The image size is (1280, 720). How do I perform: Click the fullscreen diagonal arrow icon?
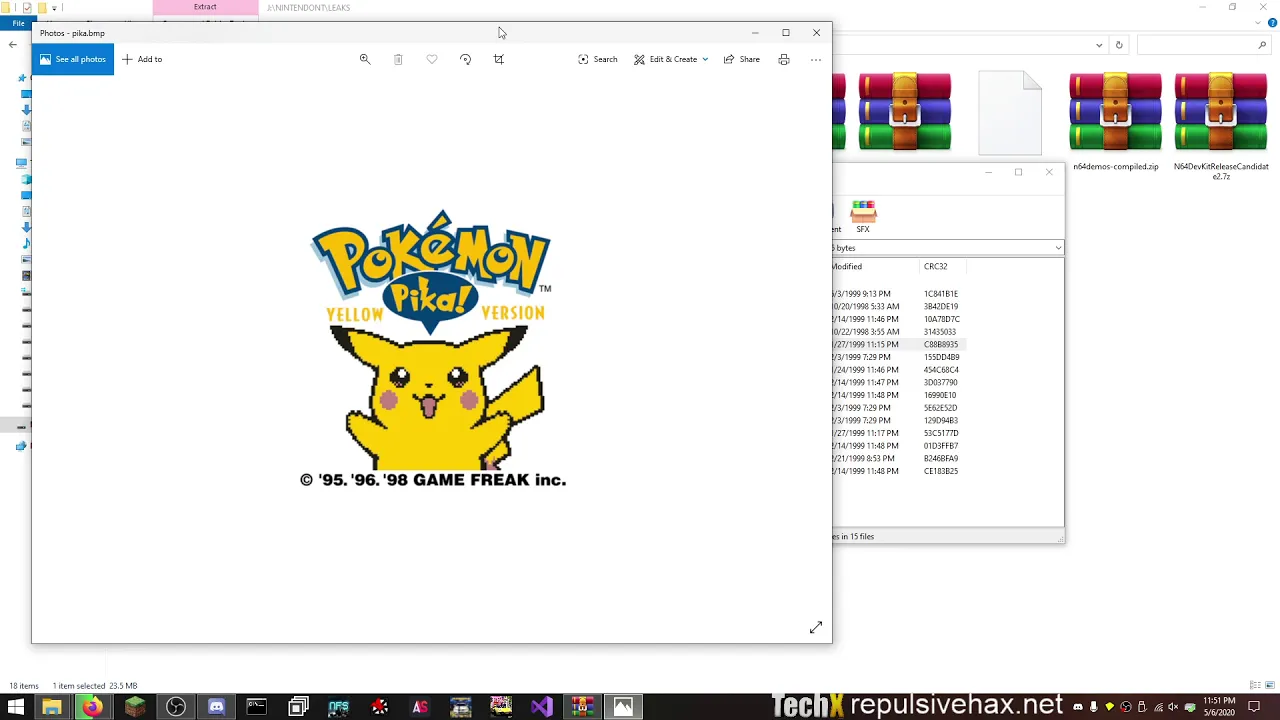[816, 627]
